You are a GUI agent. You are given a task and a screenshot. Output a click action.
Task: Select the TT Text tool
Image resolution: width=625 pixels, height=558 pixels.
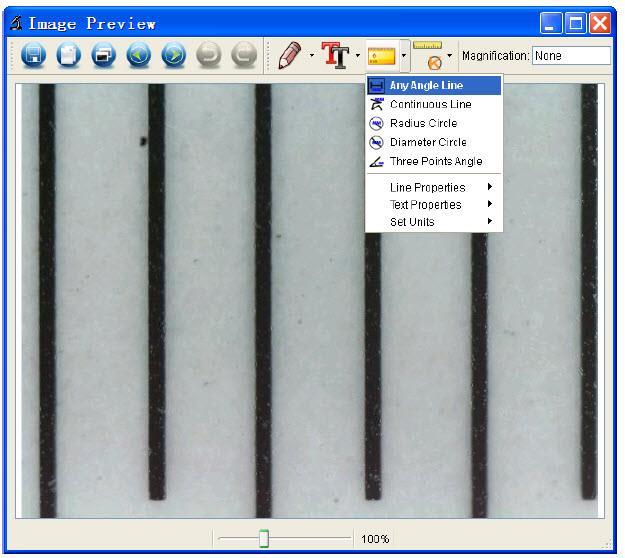pos(335,55)
